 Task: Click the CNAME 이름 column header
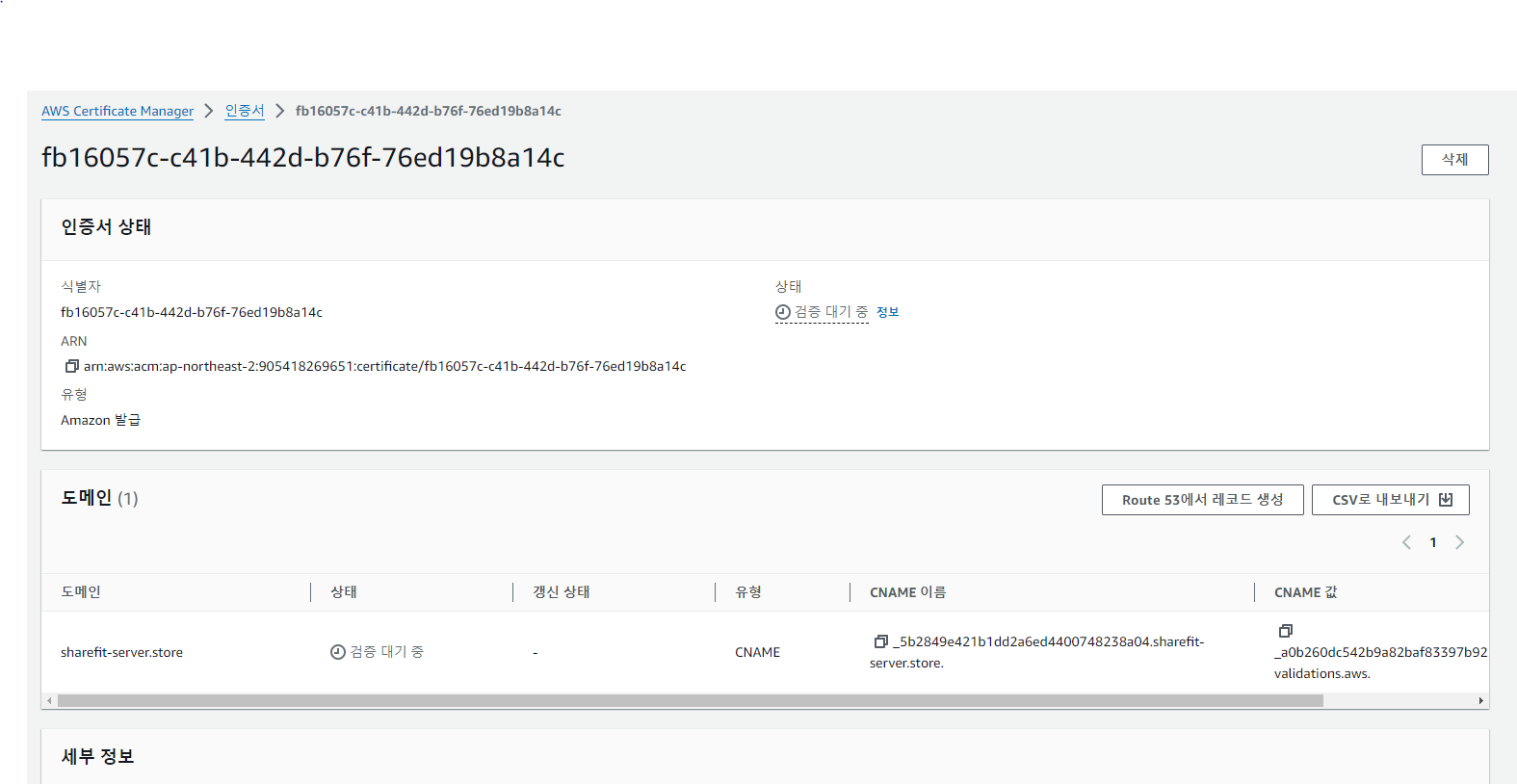click(907, 592)
